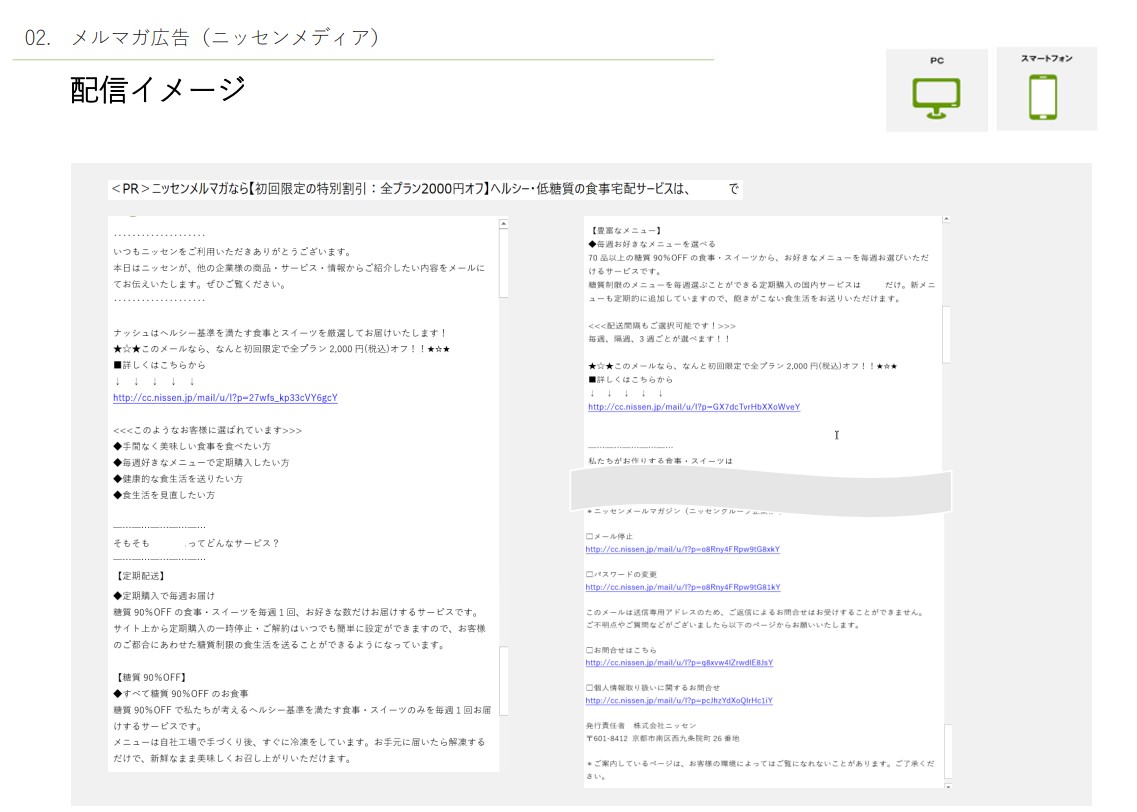Screen dimensions: 1137x812
Task: Open the nissen link ending kp33cVY6gcY
Action: (225, 397)
